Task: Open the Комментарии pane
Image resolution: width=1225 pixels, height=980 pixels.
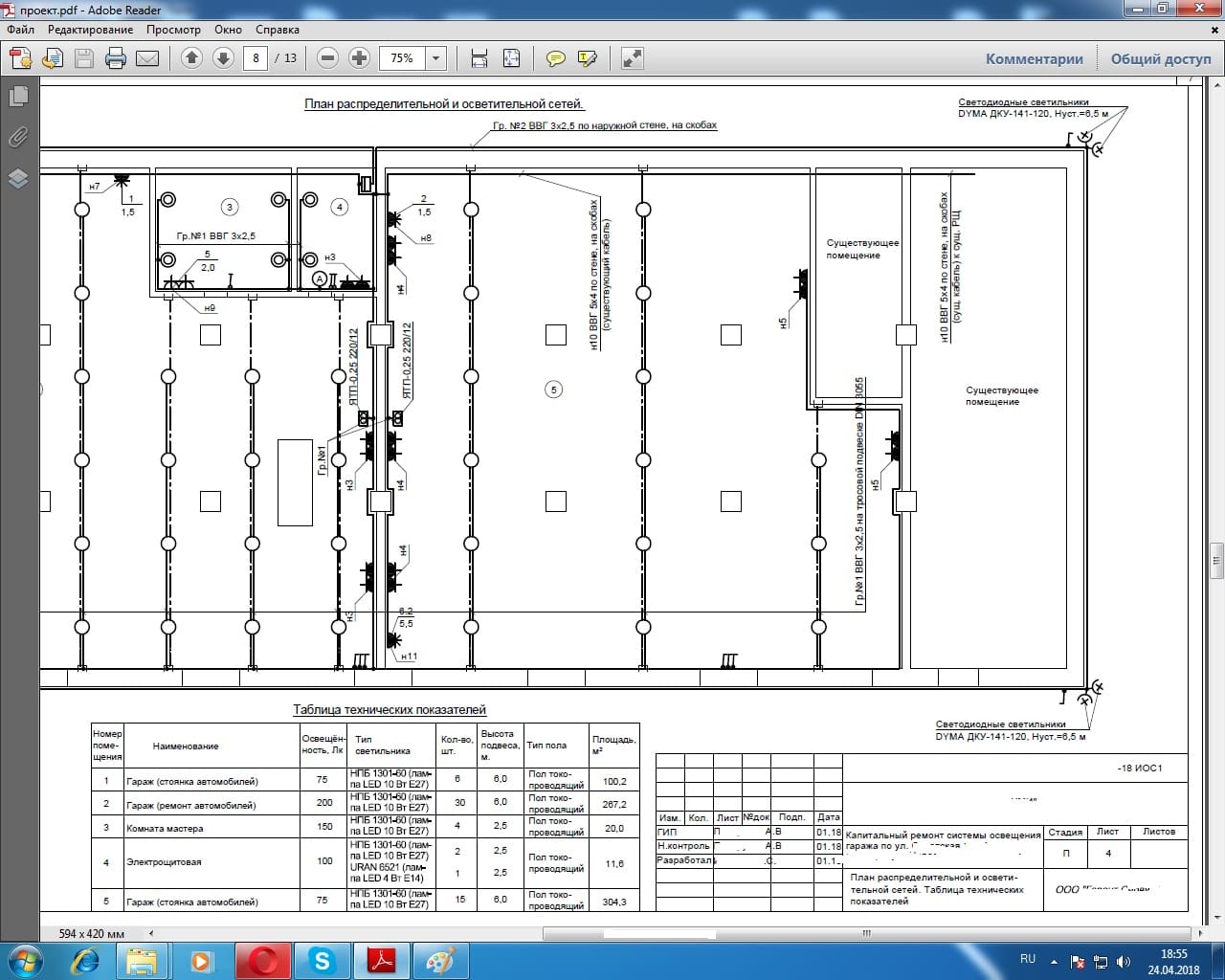Action: [1034, 58]
